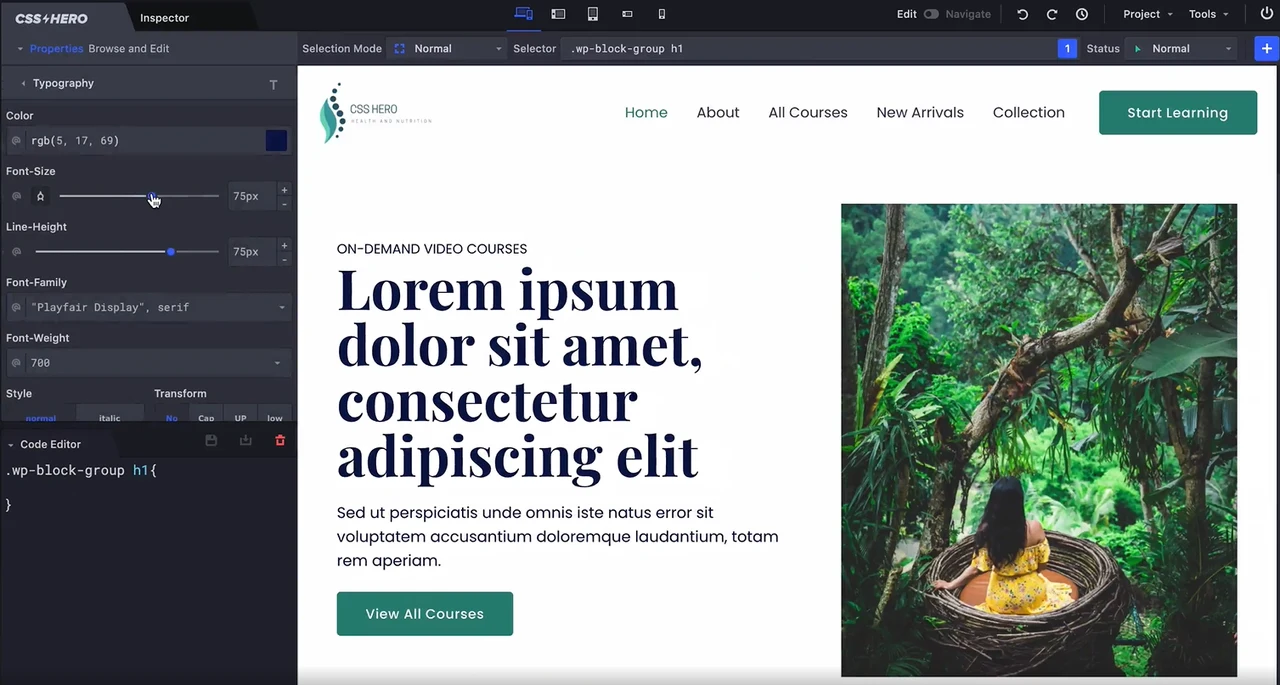Open the Tools menu
The image size is (1280, 685).
(x=1208, y=14)
